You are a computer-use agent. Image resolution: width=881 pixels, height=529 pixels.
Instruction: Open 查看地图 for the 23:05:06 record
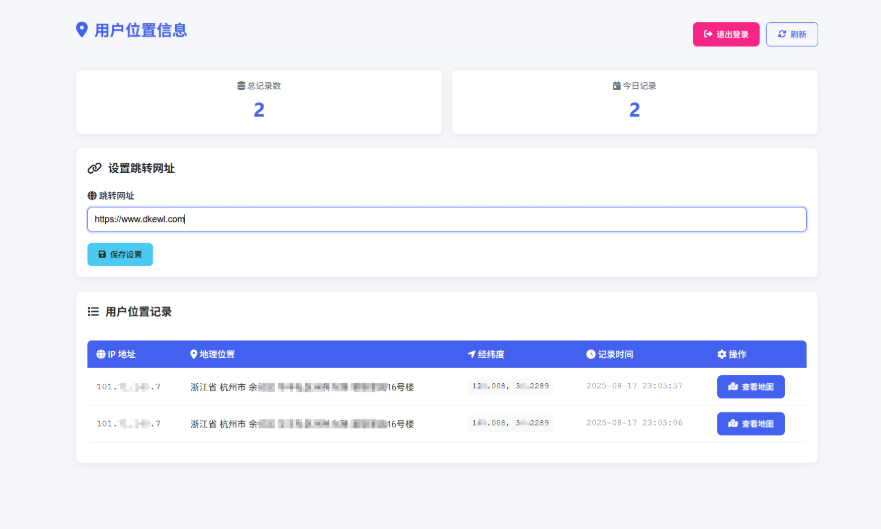tap(751, 423)
